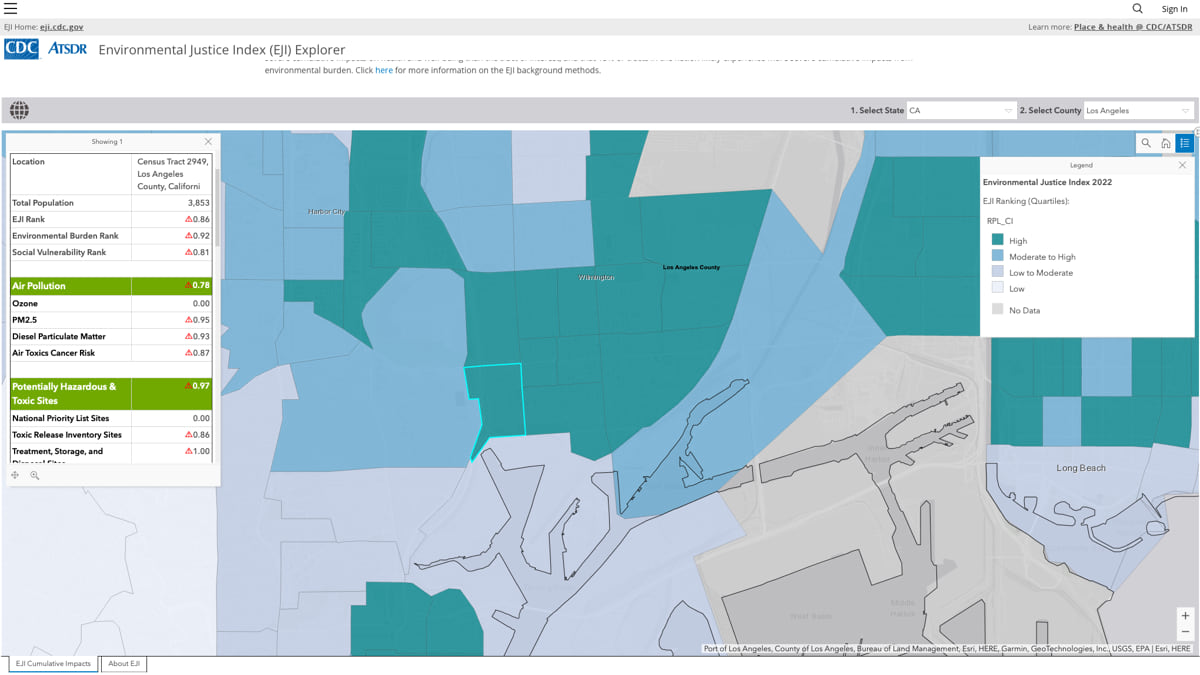Click warning icon beside Diesel 0.93
The image size is (1200, 675).
(x=188, y=337)
